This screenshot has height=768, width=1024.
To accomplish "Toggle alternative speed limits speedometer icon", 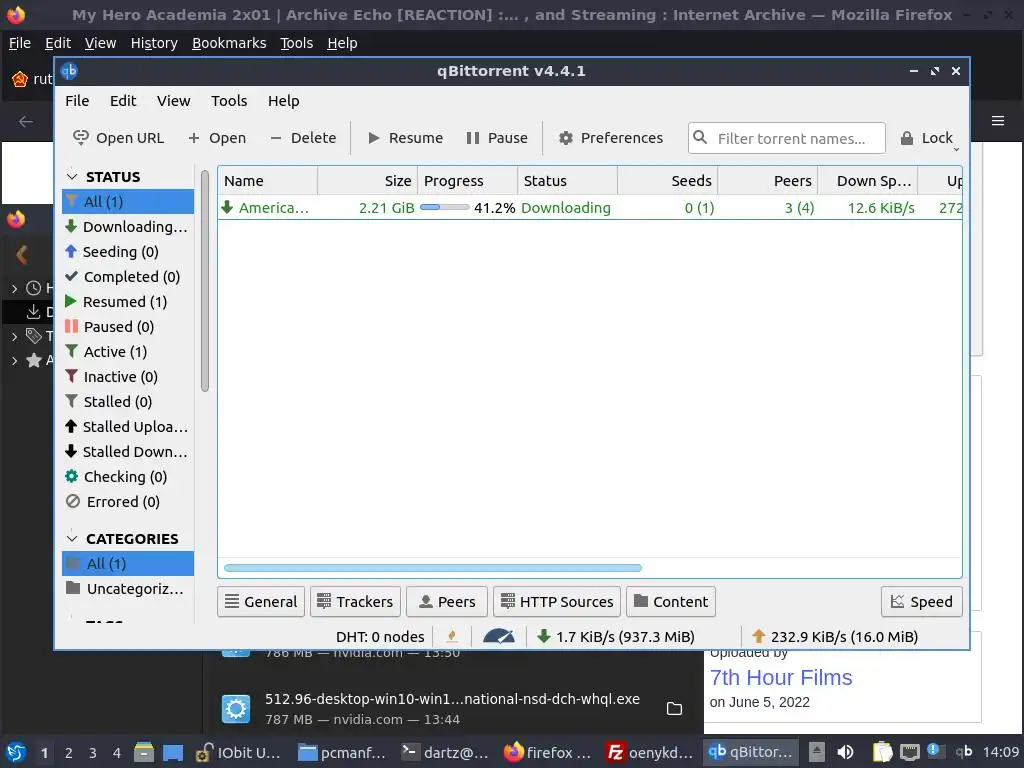I will [499, 636].
